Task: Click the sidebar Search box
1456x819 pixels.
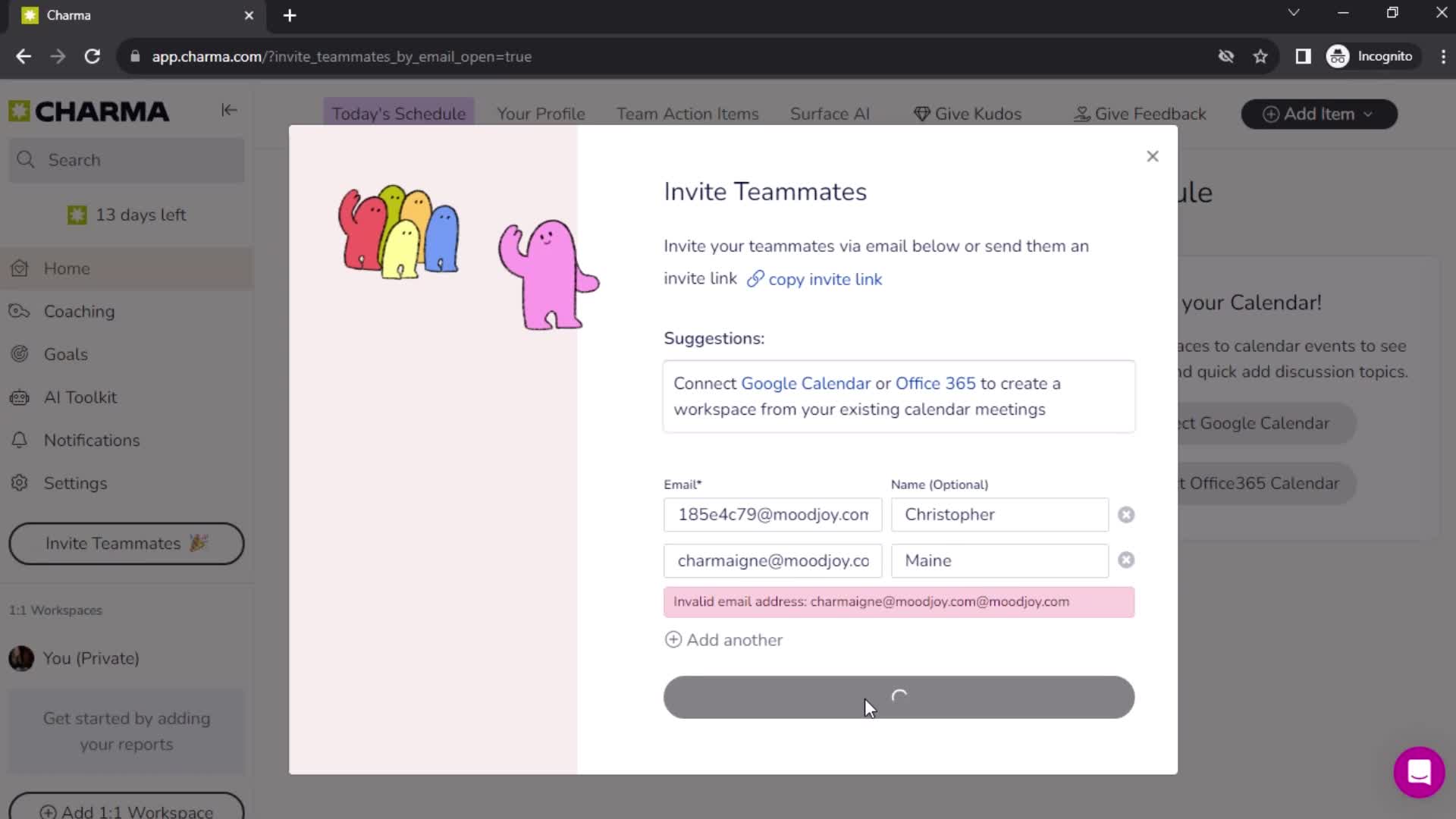Action: 127,160
